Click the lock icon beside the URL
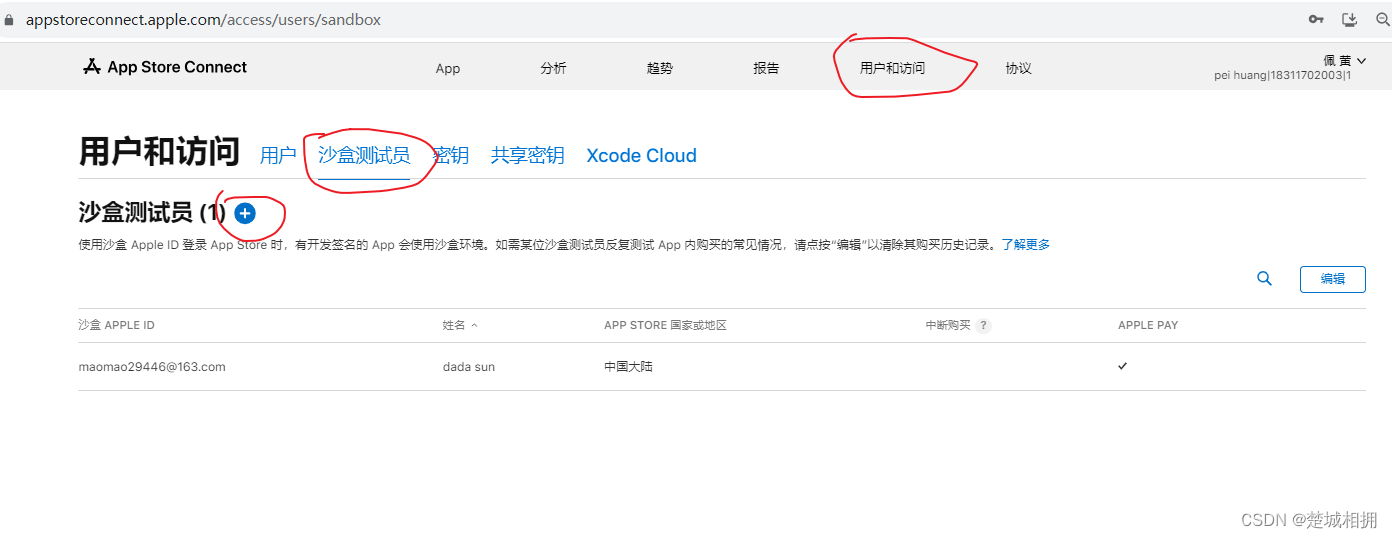Screen dimensions: 1392x538 pos(9,20)
